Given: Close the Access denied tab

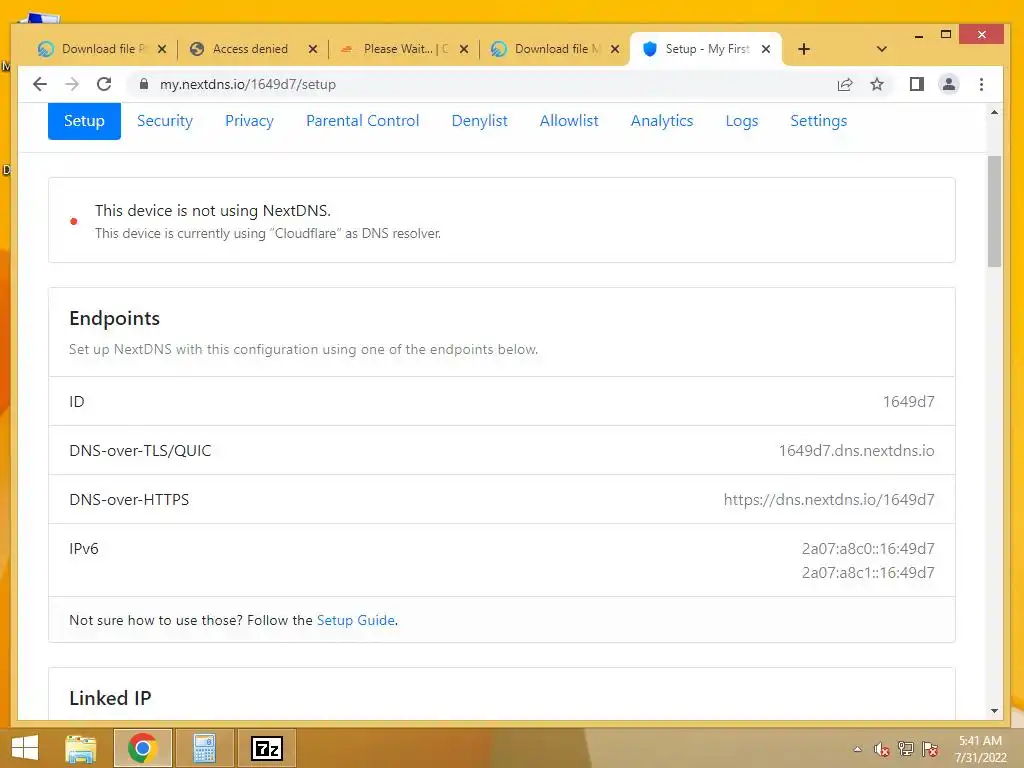Looking at the screenshot, I should (313, 49).
